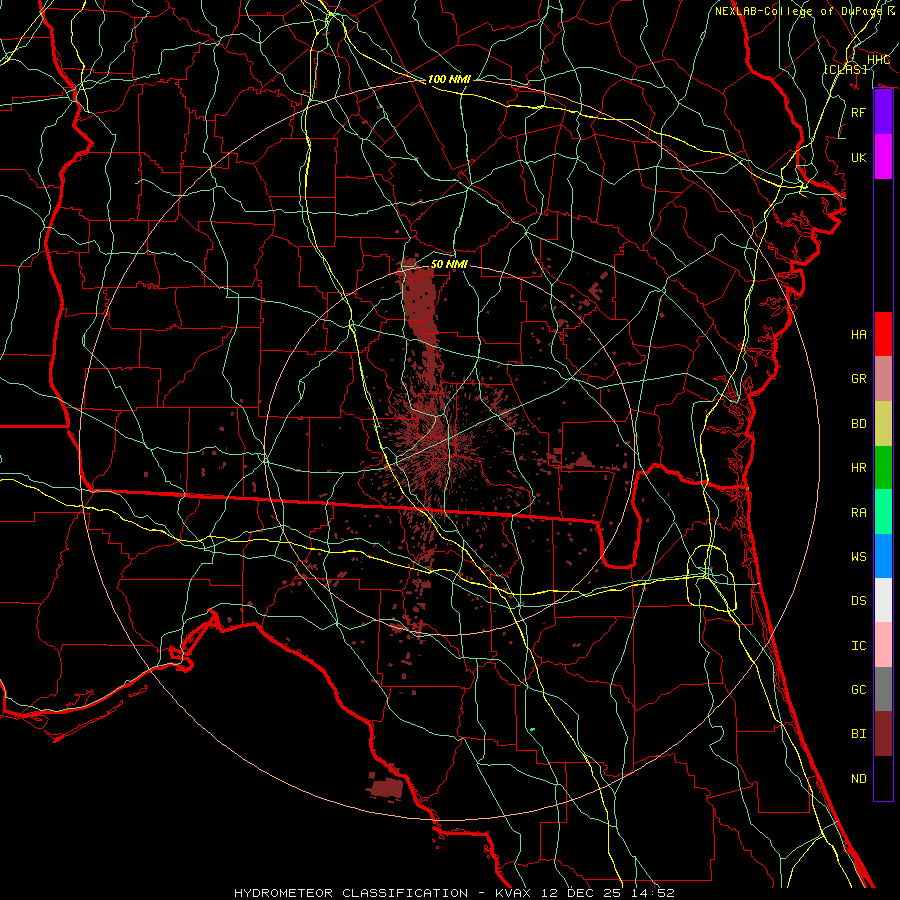Click the dusty pink GR legend swatch
Screen dimensions: 900x900
(x=883, y=378)
